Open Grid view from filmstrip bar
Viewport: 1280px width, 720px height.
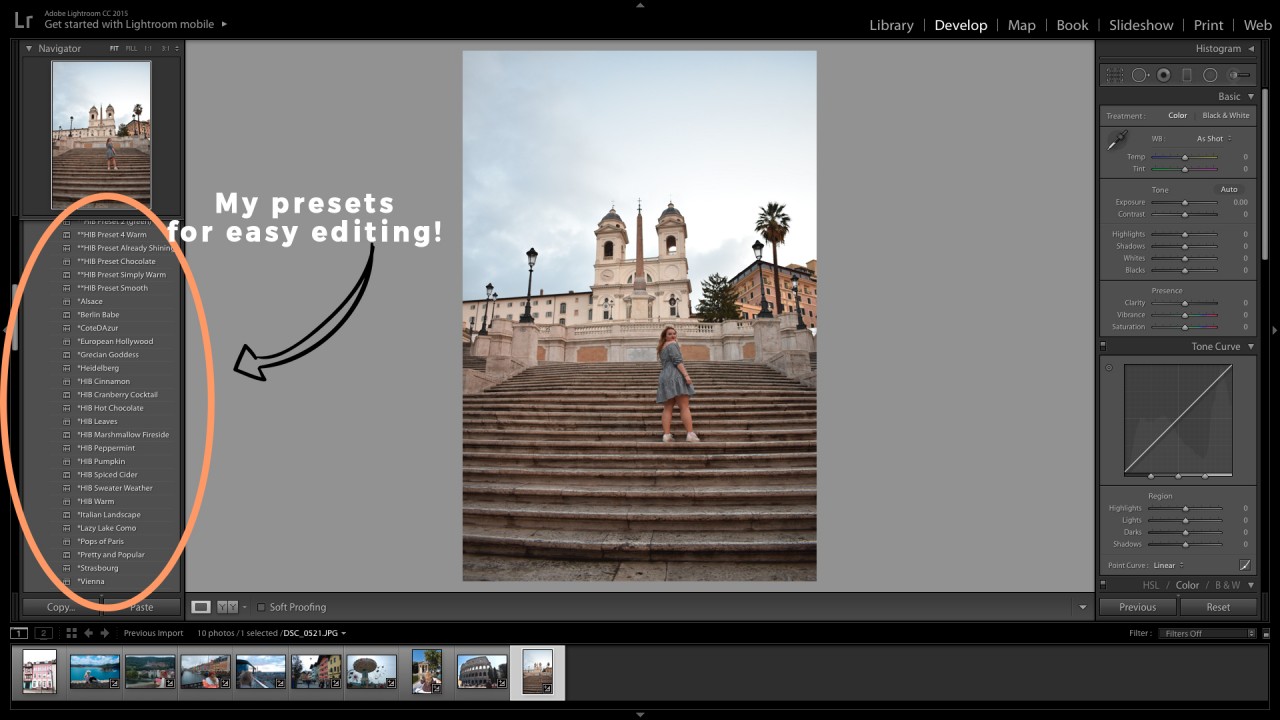pos(71,633)
